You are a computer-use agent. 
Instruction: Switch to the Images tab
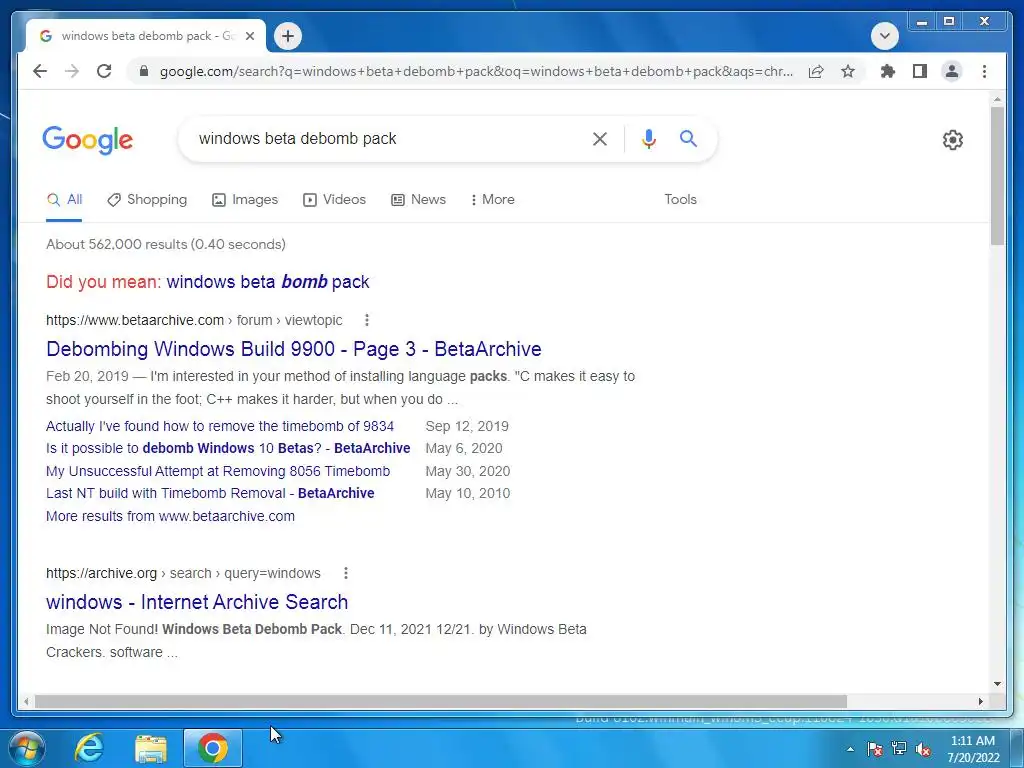coord(245,200)
